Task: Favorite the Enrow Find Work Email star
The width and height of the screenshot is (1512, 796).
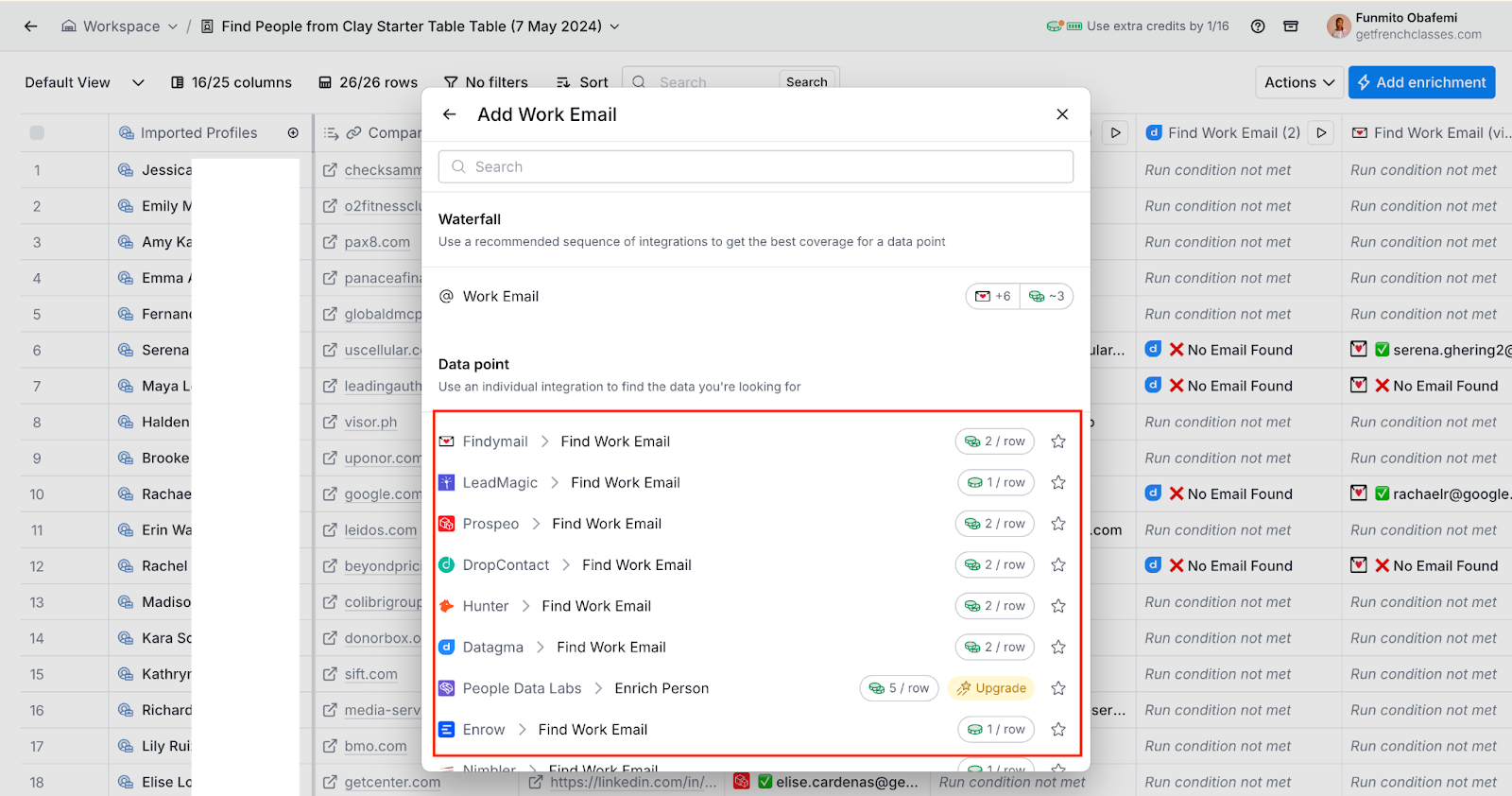Action: [1058, 729]
